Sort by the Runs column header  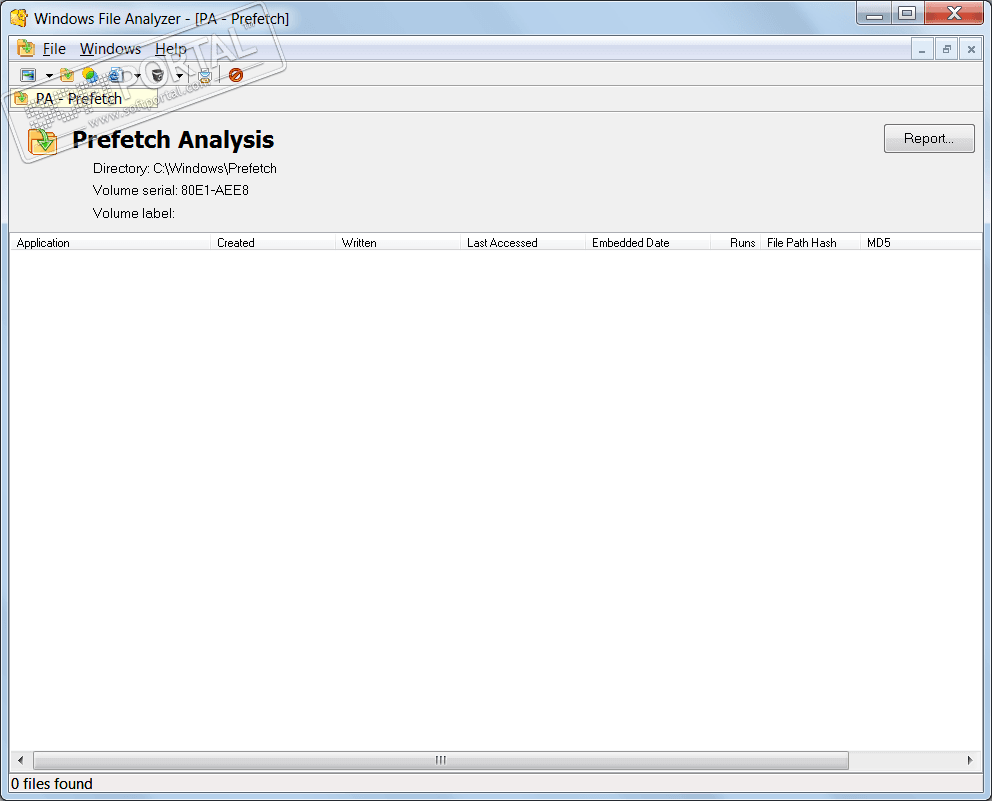(735, 243)
